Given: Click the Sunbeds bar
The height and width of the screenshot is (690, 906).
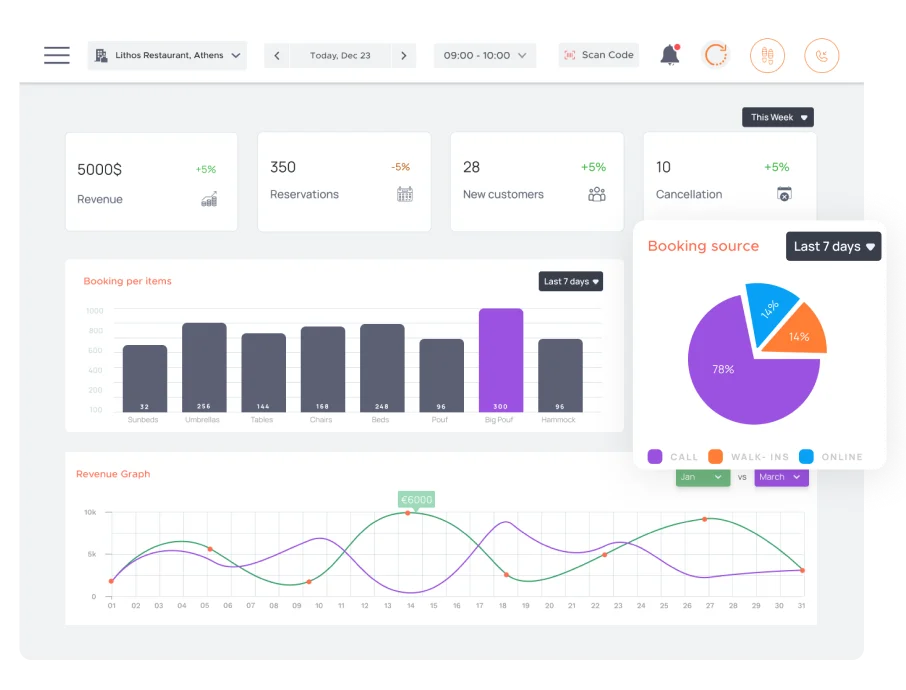Looking at the screenshot, I should click(145, 379).
